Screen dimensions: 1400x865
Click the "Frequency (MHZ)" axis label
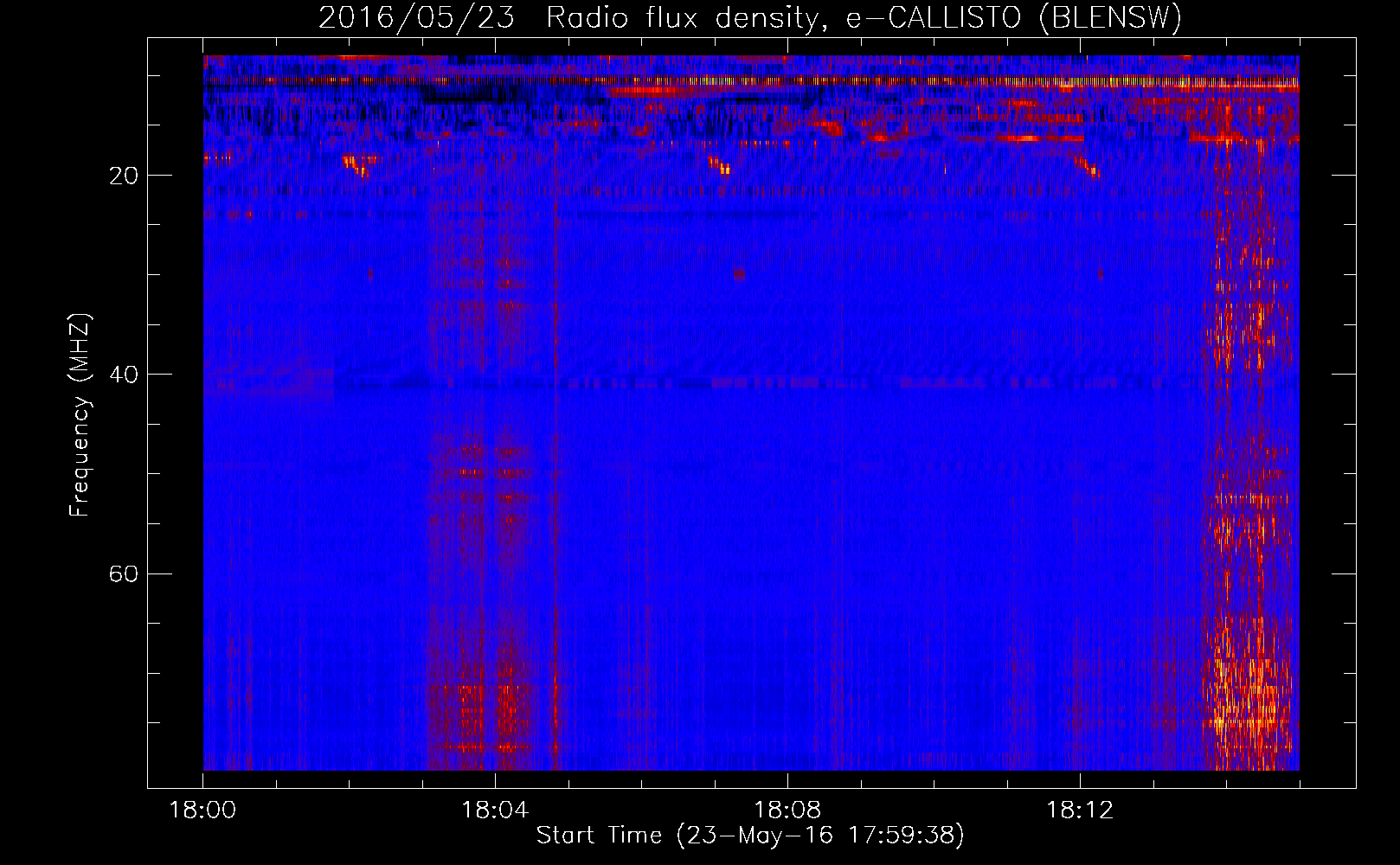80,415
